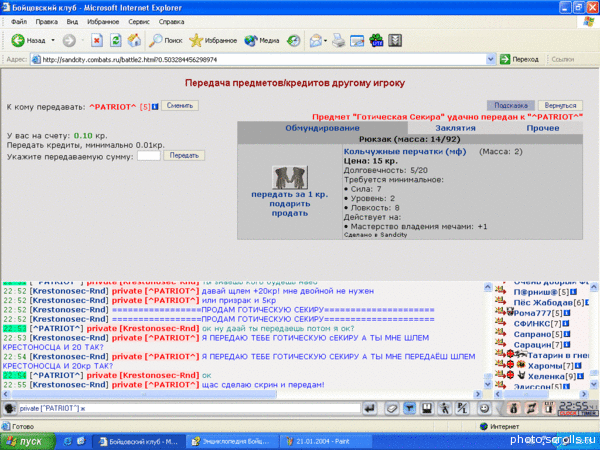Viewport: 600px width, 450px height.
Task: Switch to the Заклятия tab
Action: (428, 128)
